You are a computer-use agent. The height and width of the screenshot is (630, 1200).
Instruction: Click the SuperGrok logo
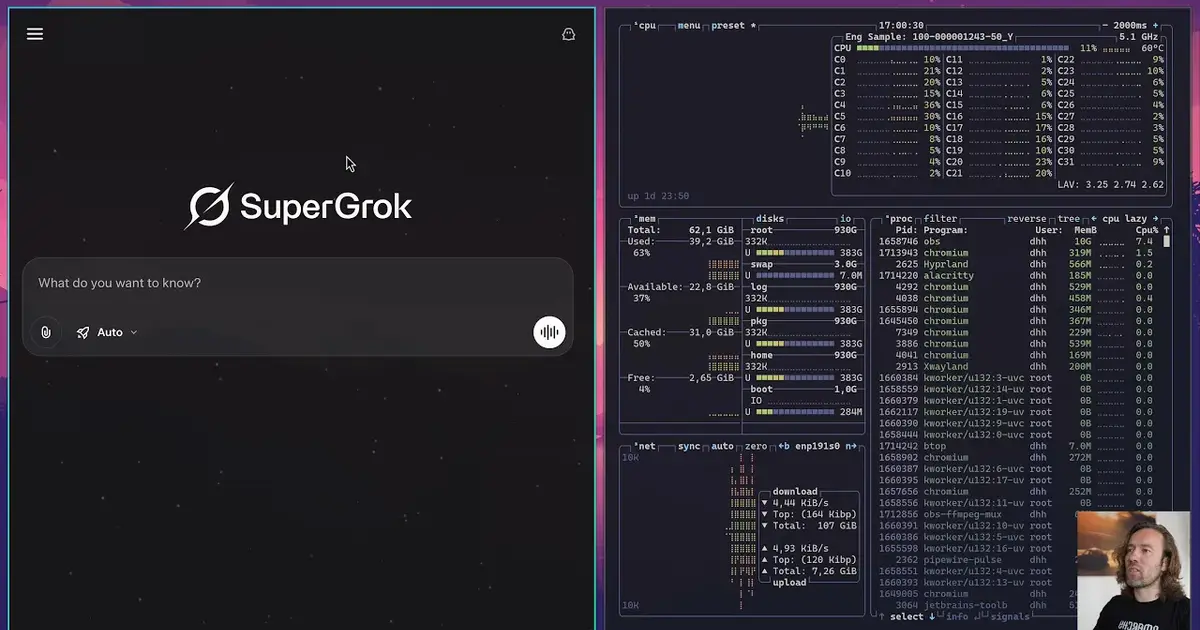point(298,206)
